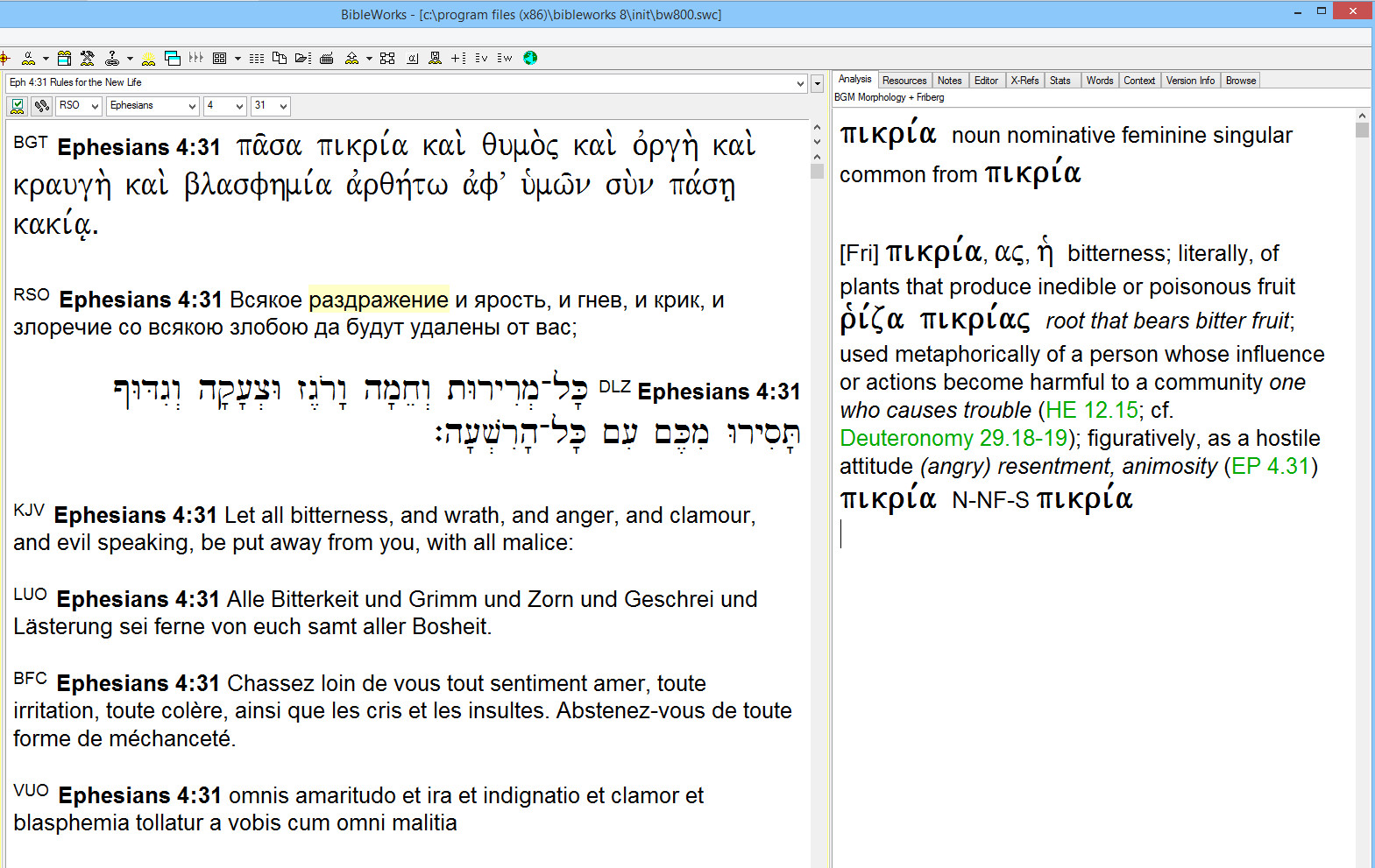Click the browse window scrollbar thumb
The width and height of the screenshot is (1375, 868).
[818, 171]
